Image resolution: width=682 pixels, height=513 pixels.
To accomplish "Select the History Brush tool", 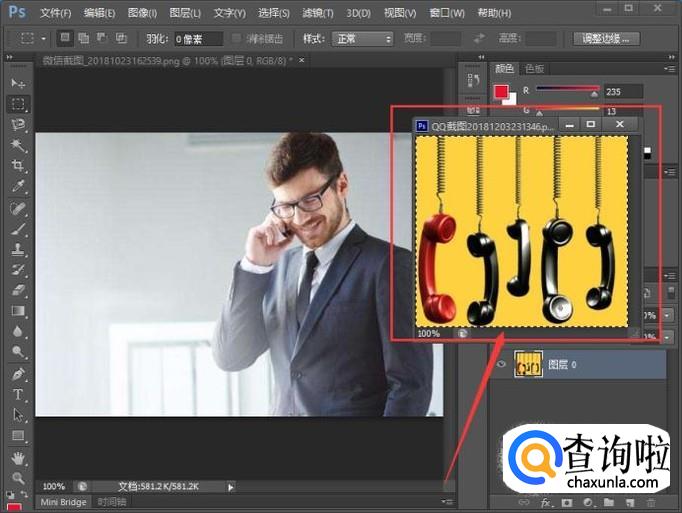I will pos(18,269).
